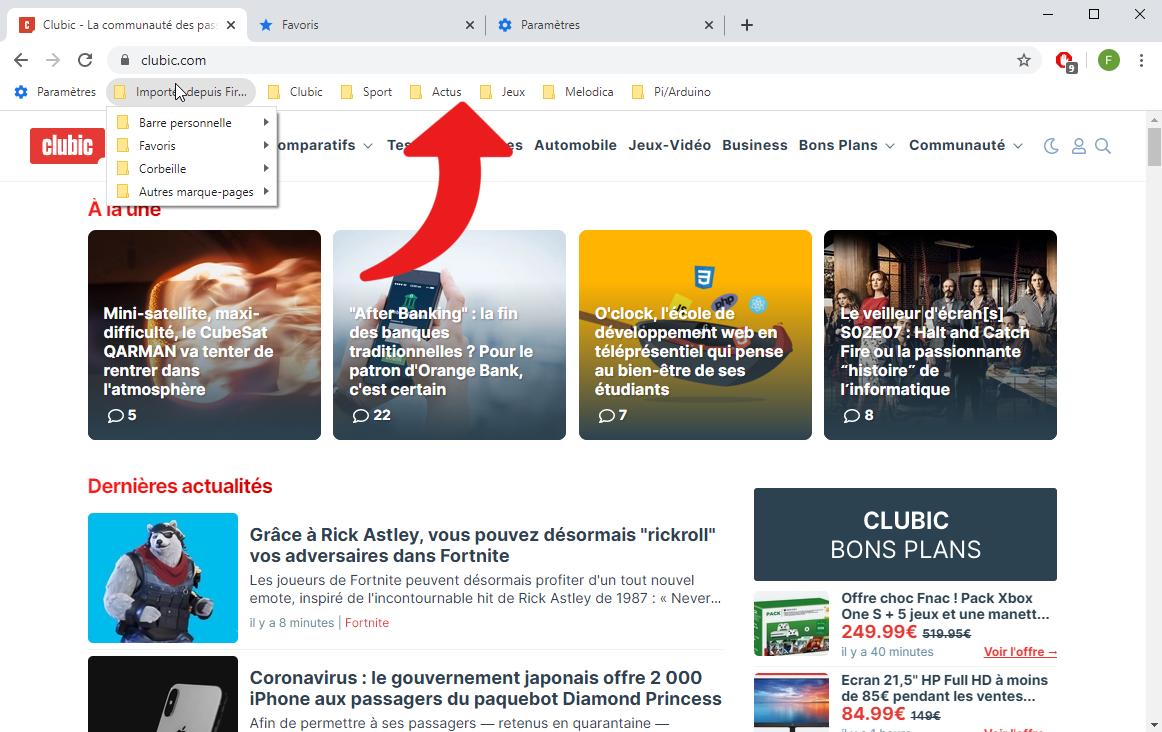Click the "il y a 8 minutes" timestamp

coord(292,623)
